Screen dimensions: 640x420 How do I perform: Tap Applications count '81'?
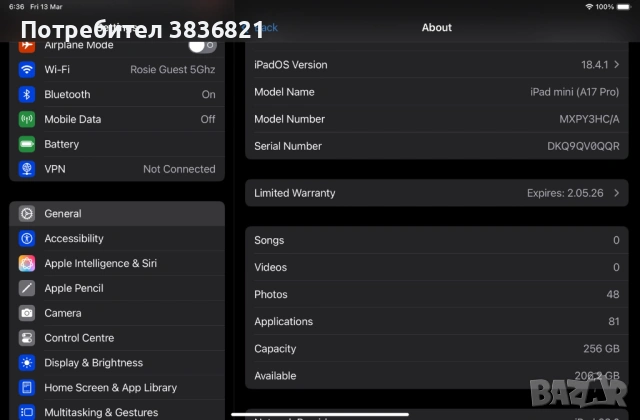614,321
